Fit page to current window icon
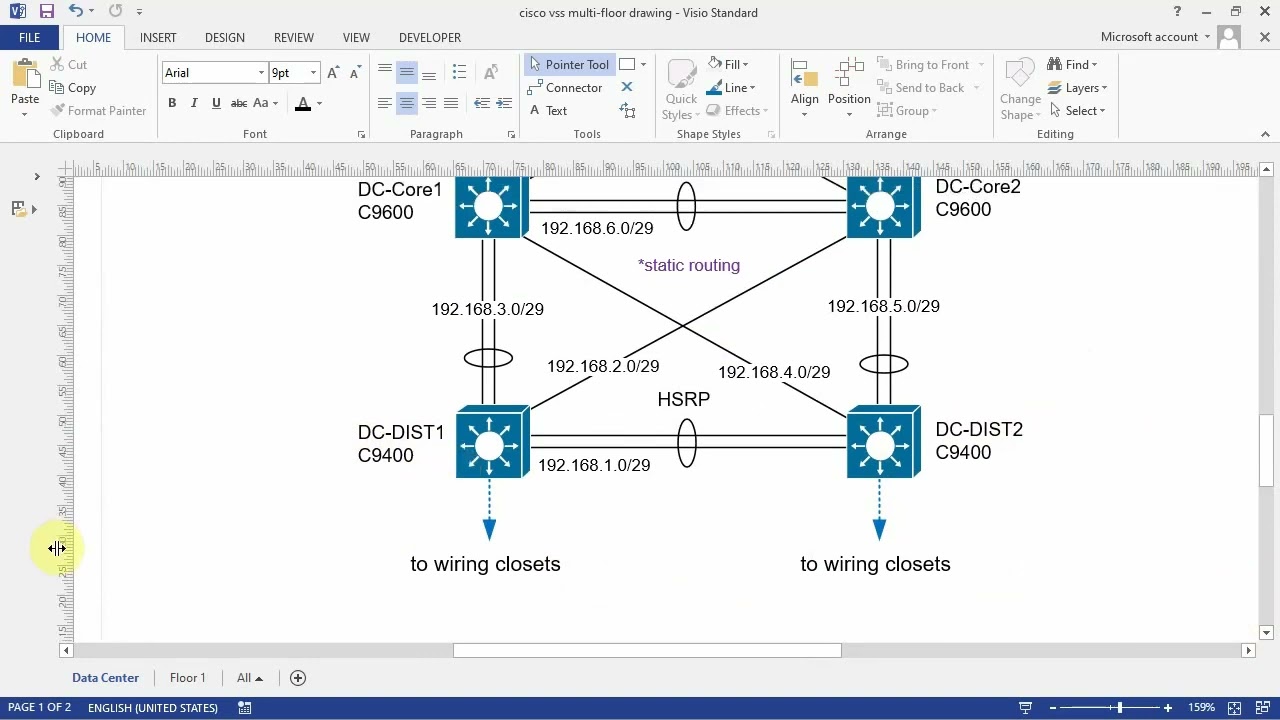1280x720 pixels. click(x=1234, y=708)
